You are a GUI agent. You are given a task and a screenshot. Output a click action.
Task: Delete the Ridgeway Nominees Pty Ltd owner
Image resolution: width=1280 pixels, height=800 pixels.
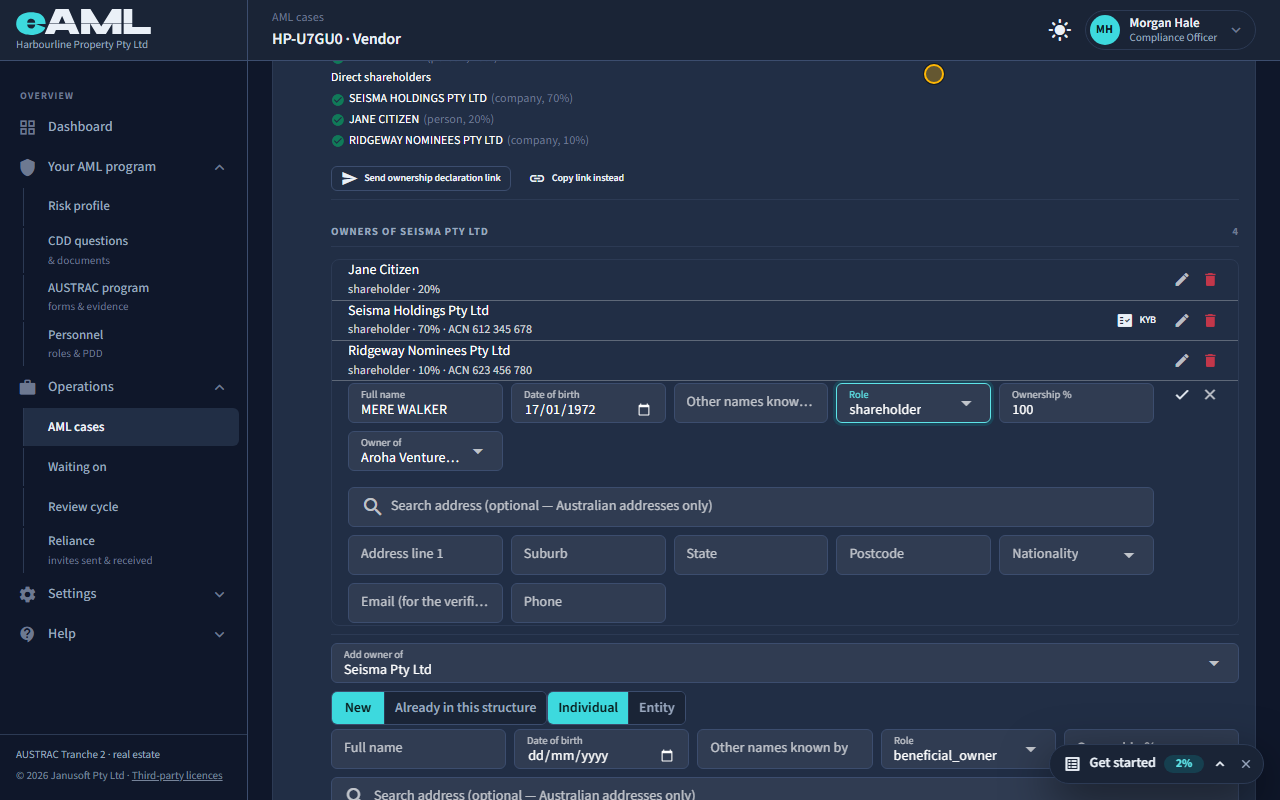point(1210,361)
